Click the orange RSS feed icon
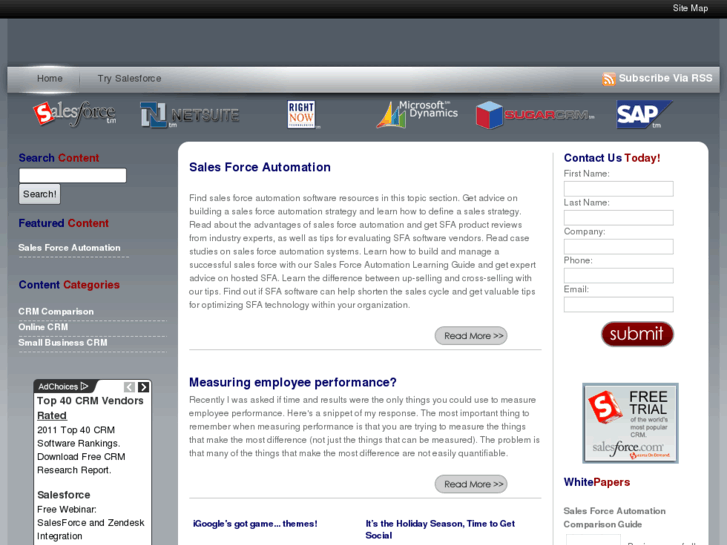 (x=608, y=79)
